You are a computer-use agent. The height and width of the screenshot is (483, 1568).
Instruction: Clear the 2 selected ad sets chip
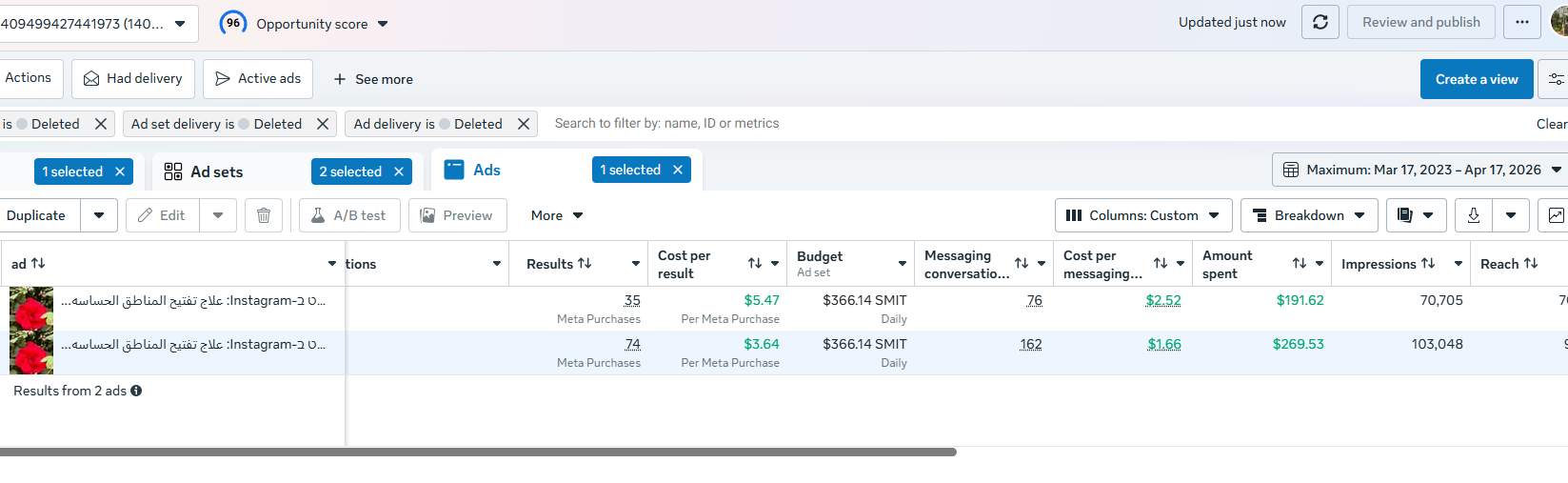[399, 171]
